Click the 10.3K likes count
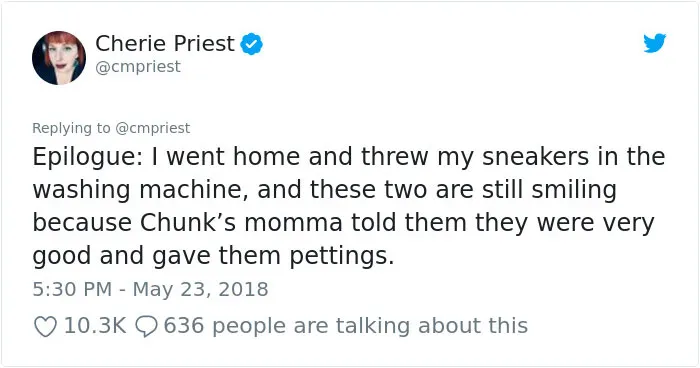 95,326
